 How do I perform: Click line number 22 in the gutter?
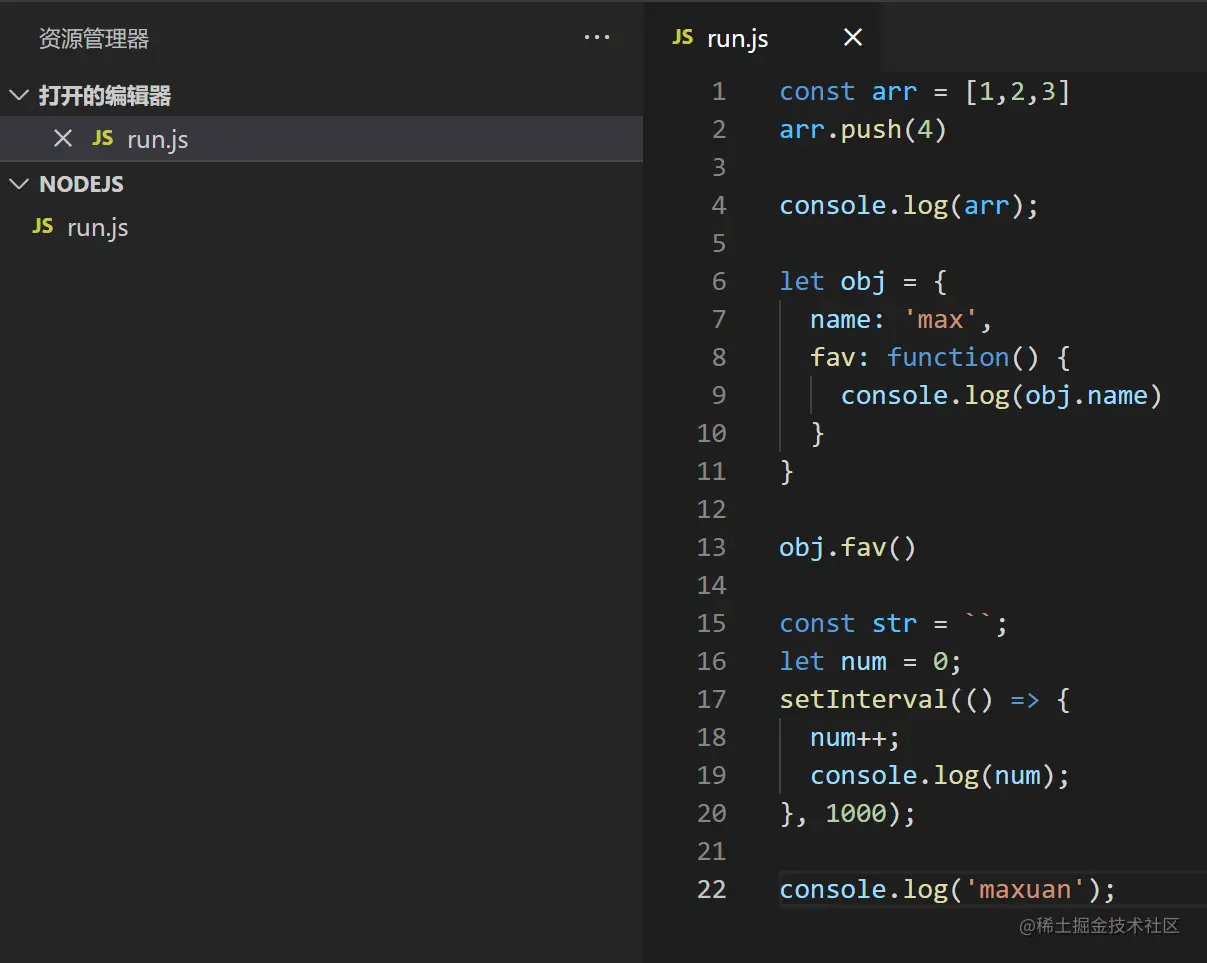click(711, 890)
